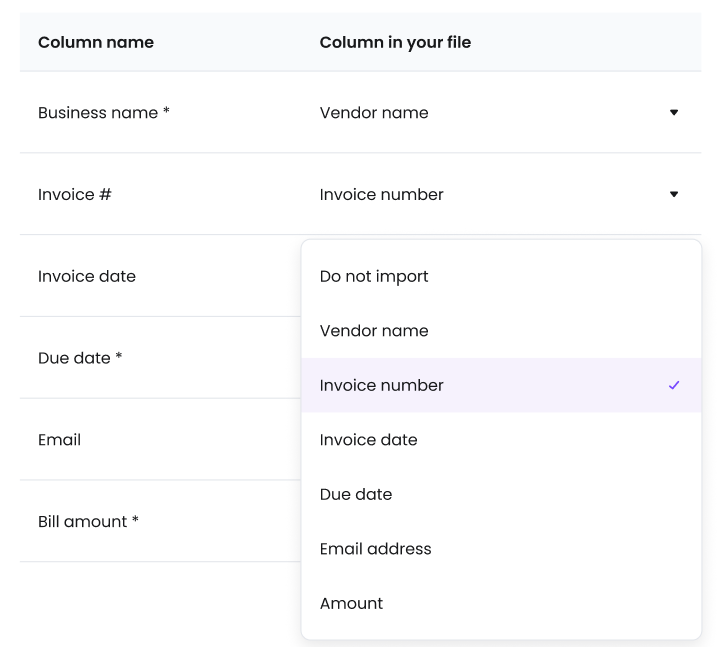
Task: Pick the highlighted 'Invoice number' list option
Action: (382, 385)
